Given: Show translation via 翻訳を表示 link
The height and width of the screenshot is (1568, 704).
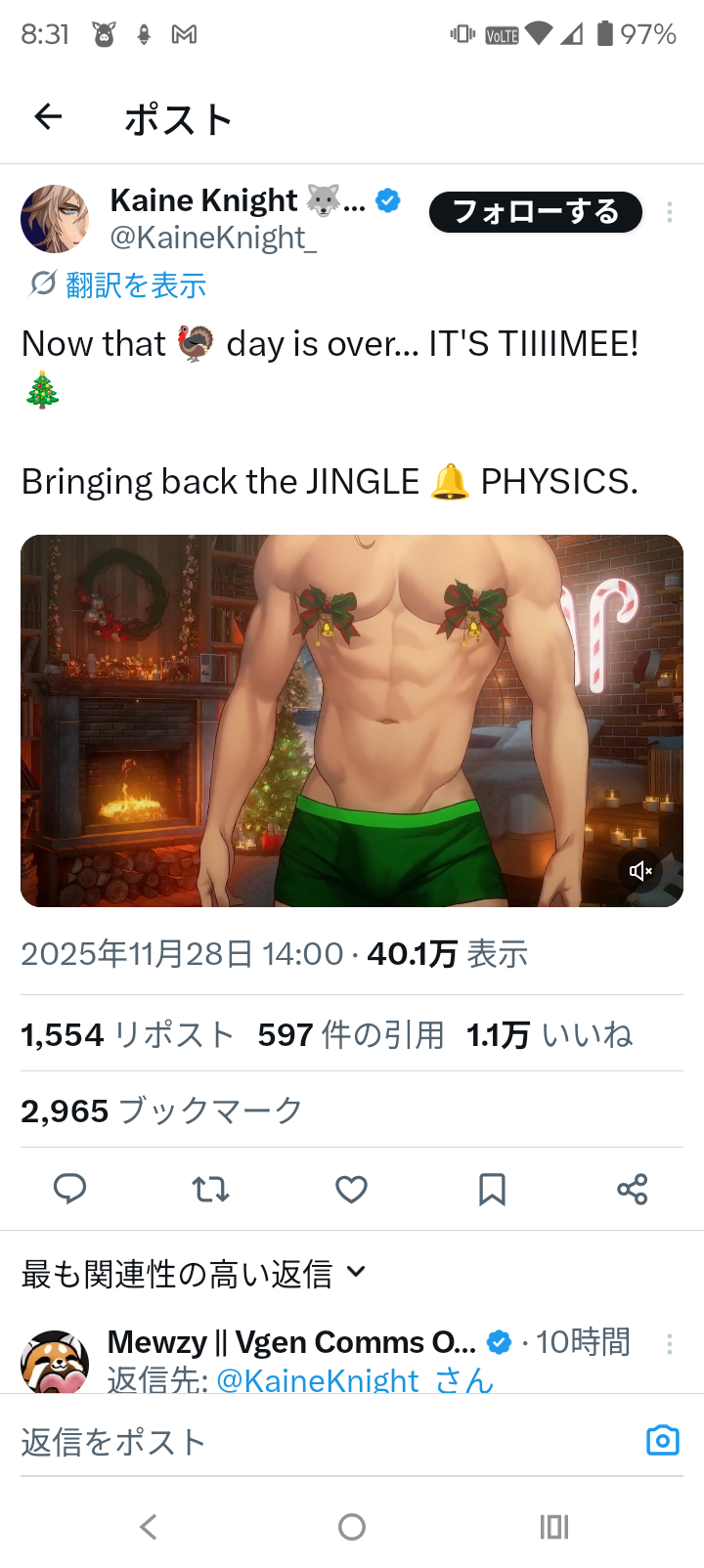Looking at the screenshot, I should tap(136, 285).
